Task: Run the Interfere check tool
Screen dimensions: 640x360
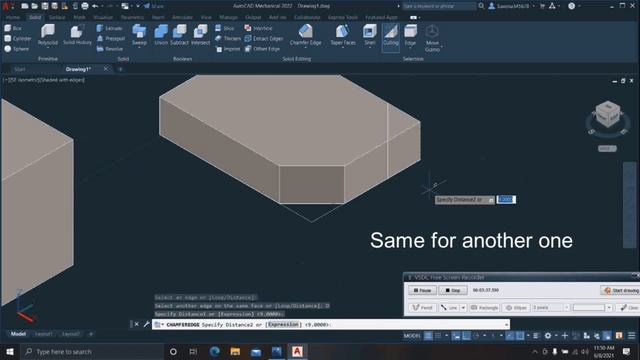Action: click(258, 28)
